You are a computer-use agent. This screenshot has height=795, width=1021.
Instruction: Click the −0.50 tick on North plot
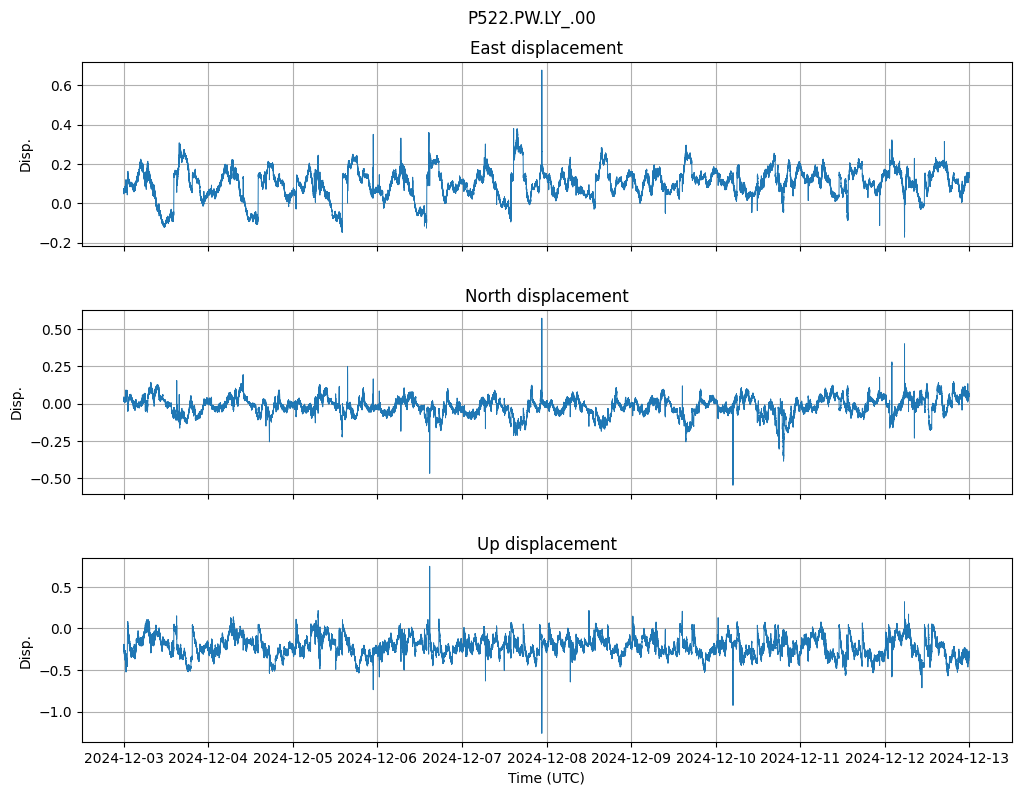pyautogui.click(x=55, y=479)
